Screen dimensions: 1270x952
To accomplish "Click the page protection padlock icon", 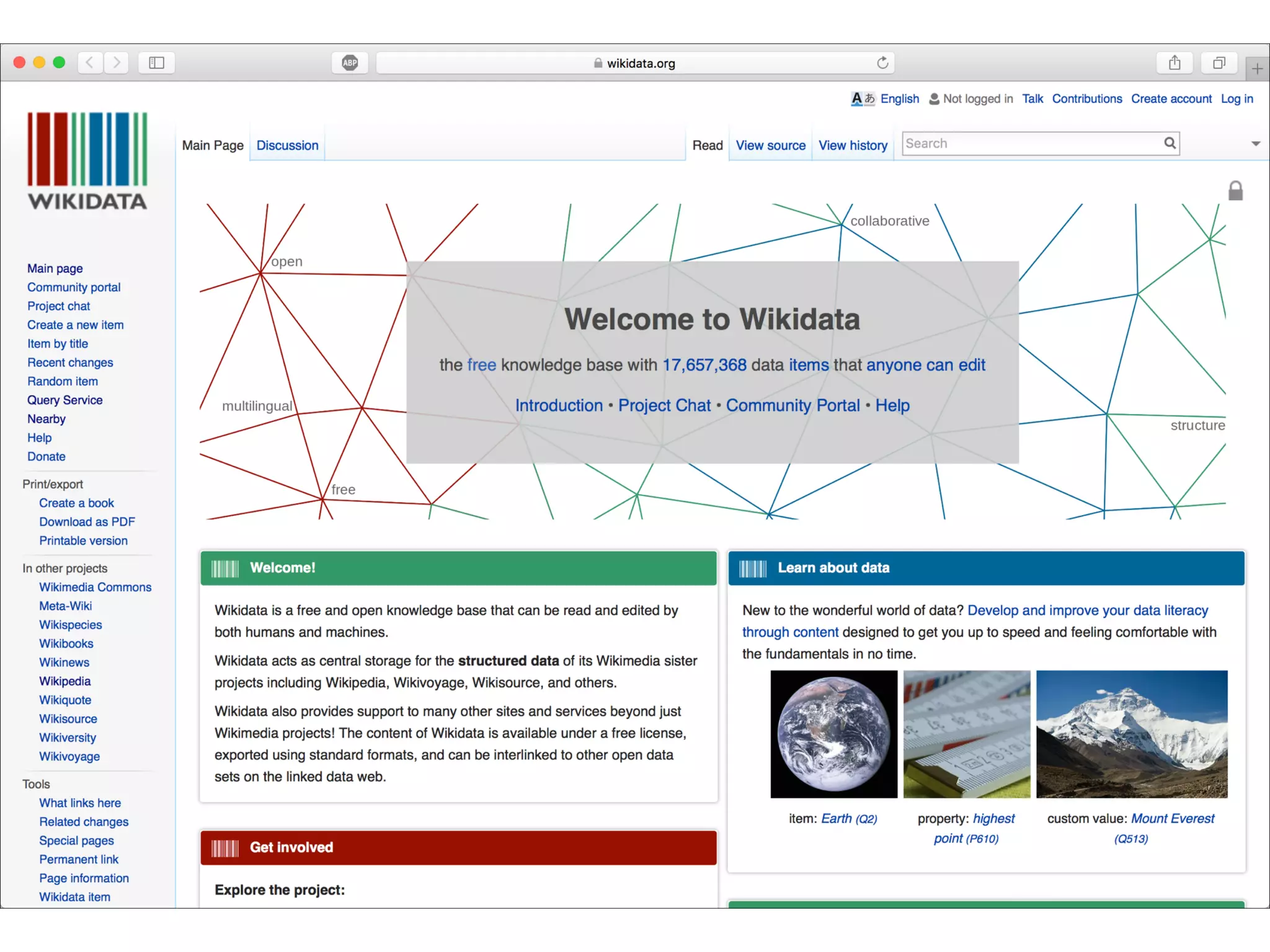I will (x=1235, y=191).
